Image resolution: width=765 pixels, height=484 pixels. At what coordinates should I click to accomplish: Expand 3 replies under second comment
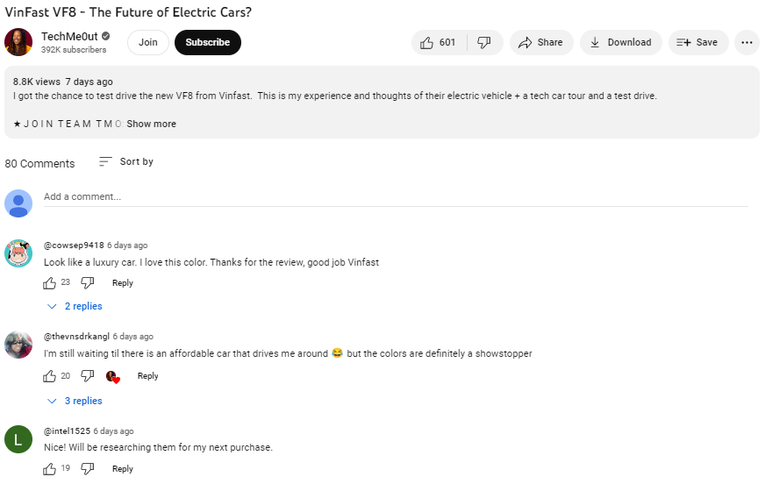[75, 401]
